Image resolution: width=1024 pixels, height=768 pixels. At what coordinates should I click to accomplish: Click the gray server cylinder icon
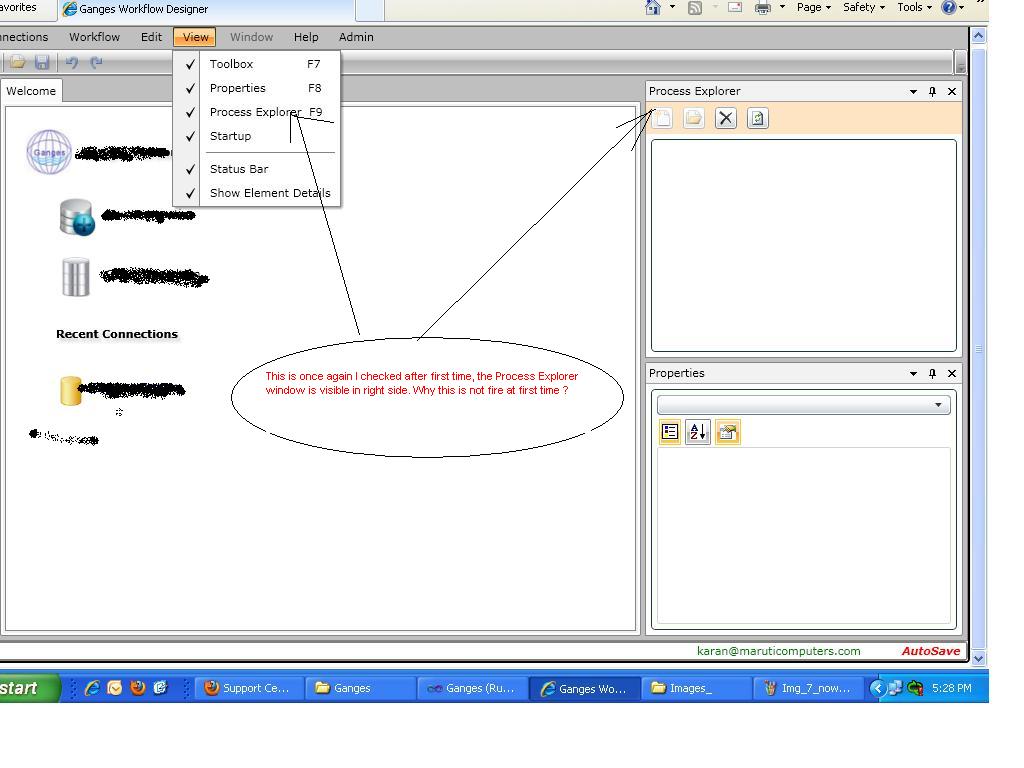tap(76, 277)
